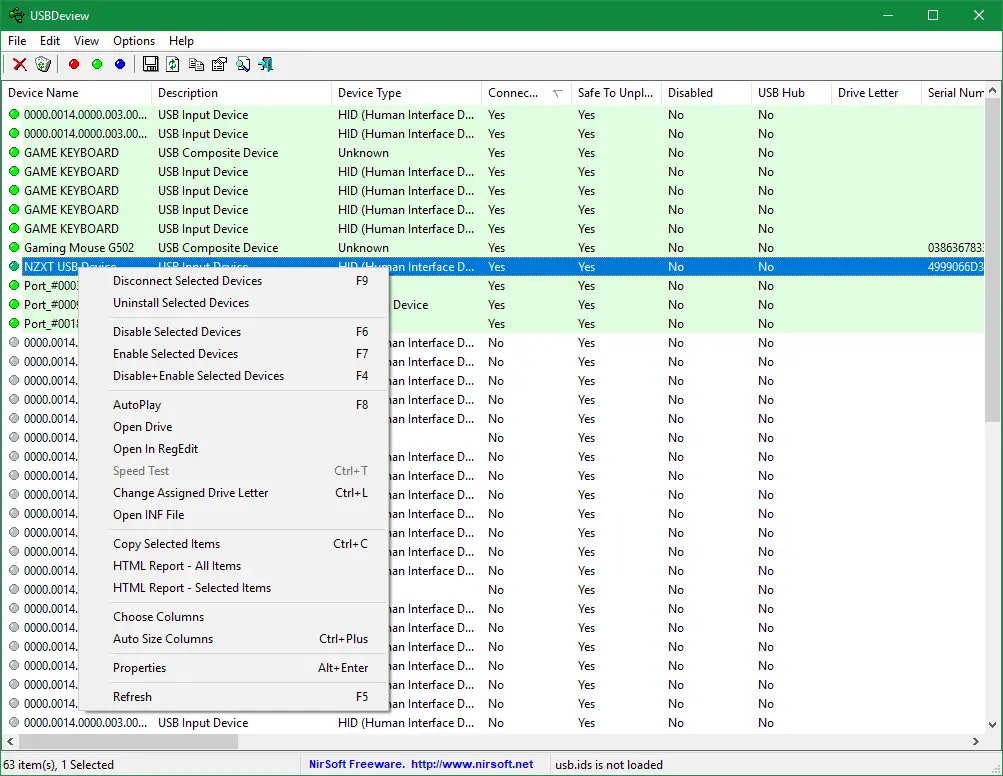Click the Refresh toolbar icon

pos(173,65)
